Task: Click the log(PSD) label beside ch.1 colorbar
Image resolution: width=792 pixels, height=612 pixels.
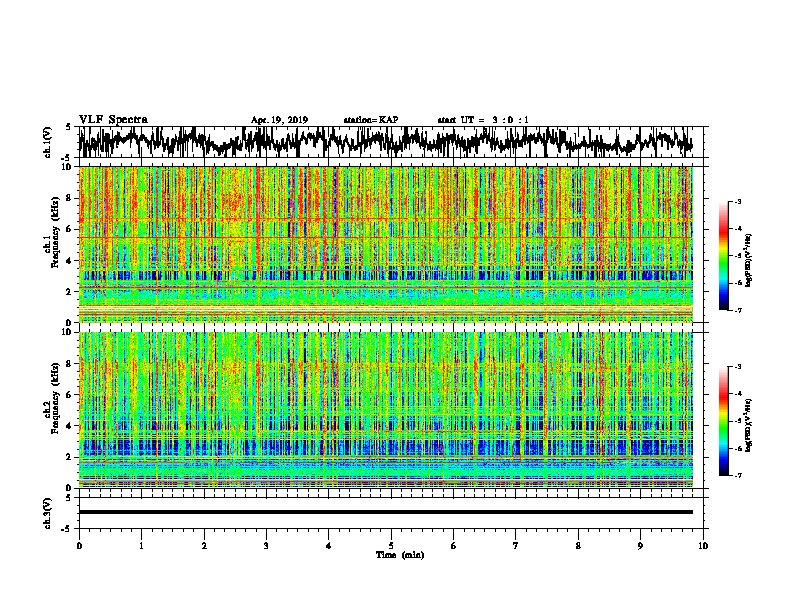Action: tap(749, 261)
